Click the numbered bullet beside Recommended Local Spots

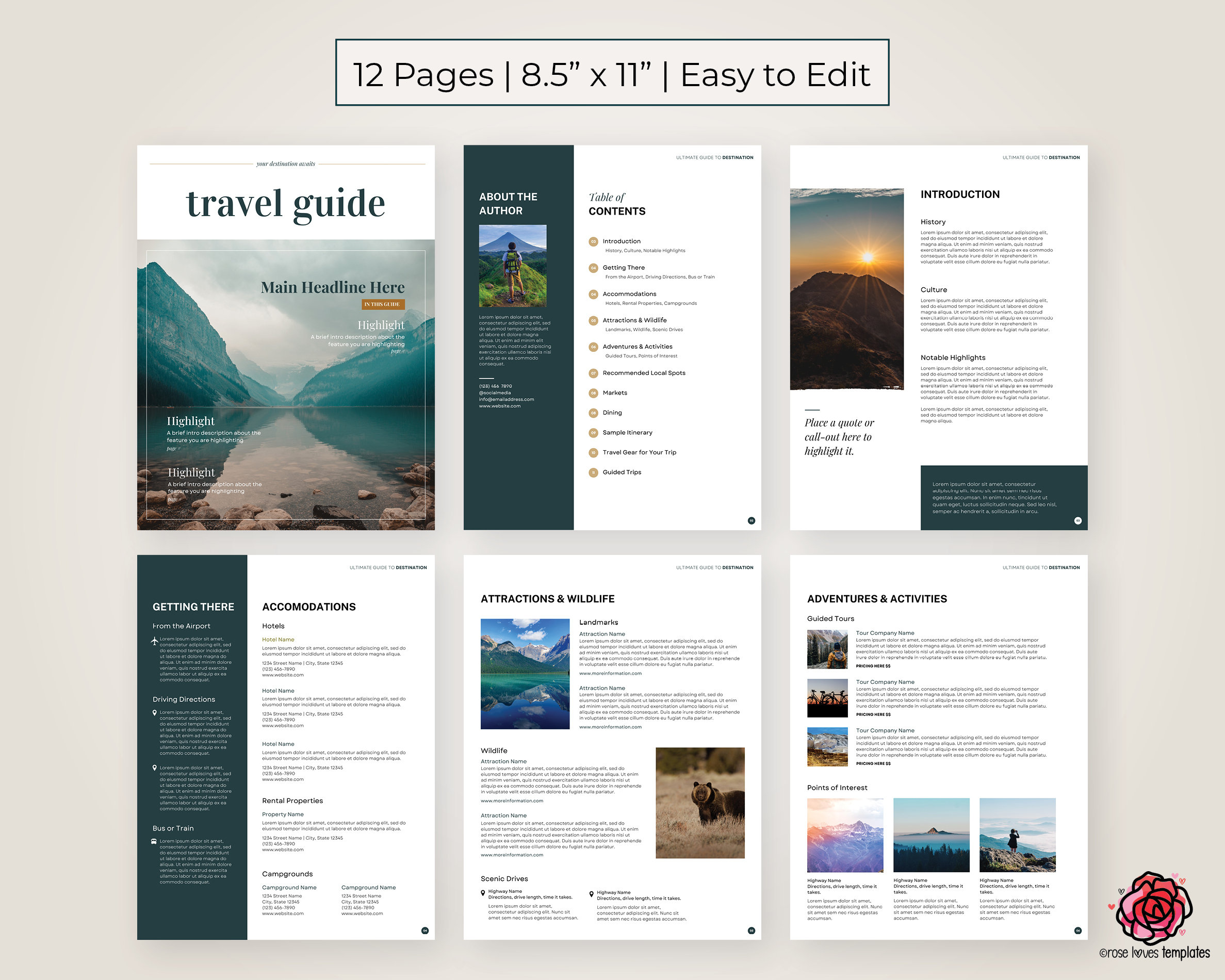tap(593, 373)
